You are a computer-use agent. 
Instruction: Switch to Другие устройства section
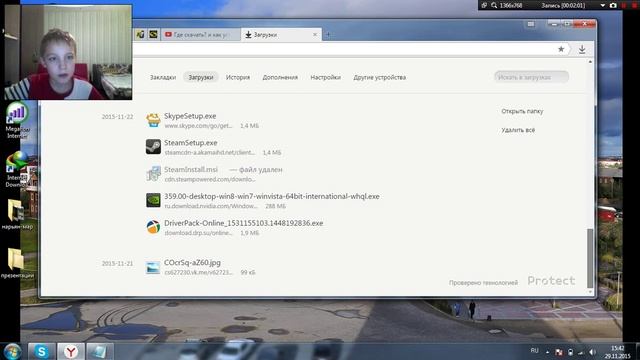pyautogui.click(x=380, y=77)
